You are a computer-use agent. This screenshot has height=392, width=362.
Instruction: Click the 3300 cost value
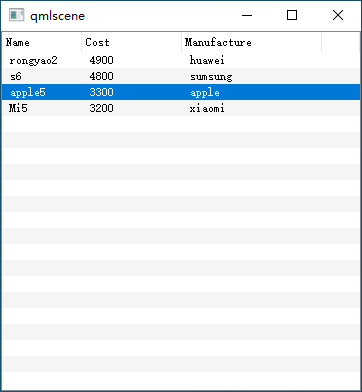click(101, 92)
